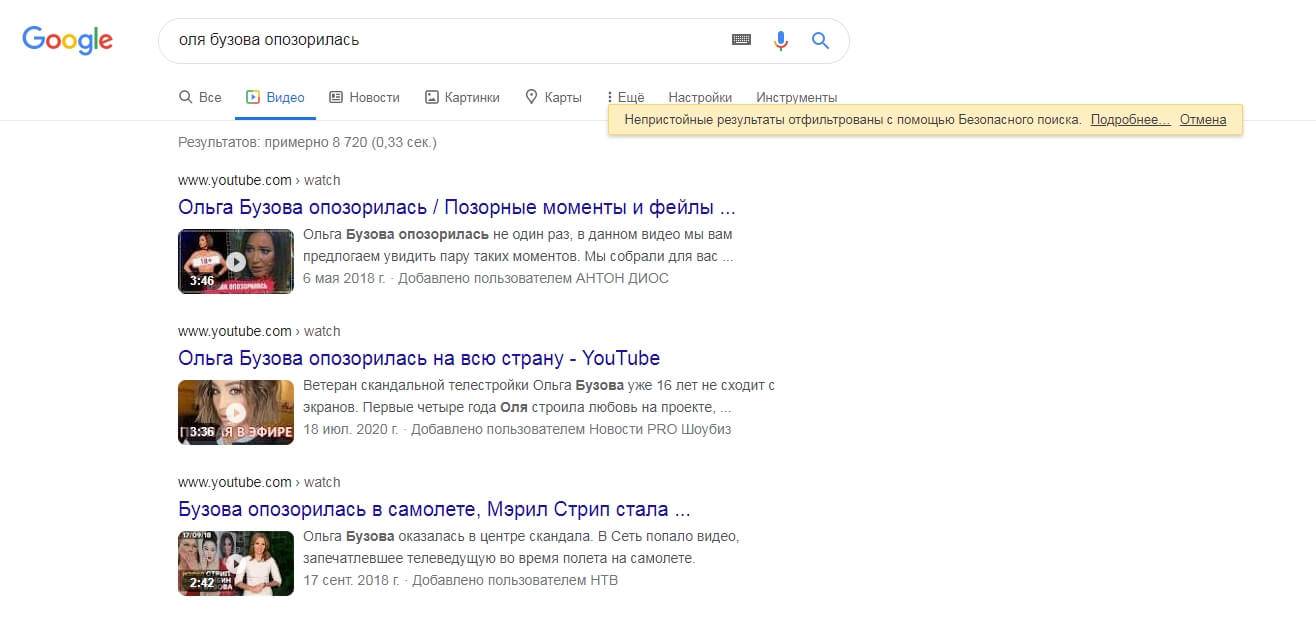
Task: Open 'Ольга Бузова опозорилась на всю страну' result
Action: point(419,358)
